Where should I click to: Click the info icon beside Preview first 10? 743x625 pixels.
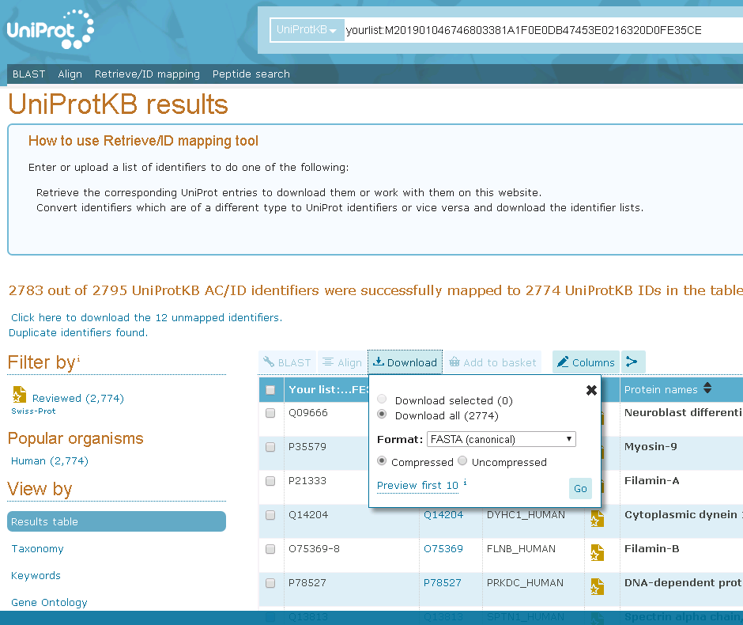[x=465, y=482]
